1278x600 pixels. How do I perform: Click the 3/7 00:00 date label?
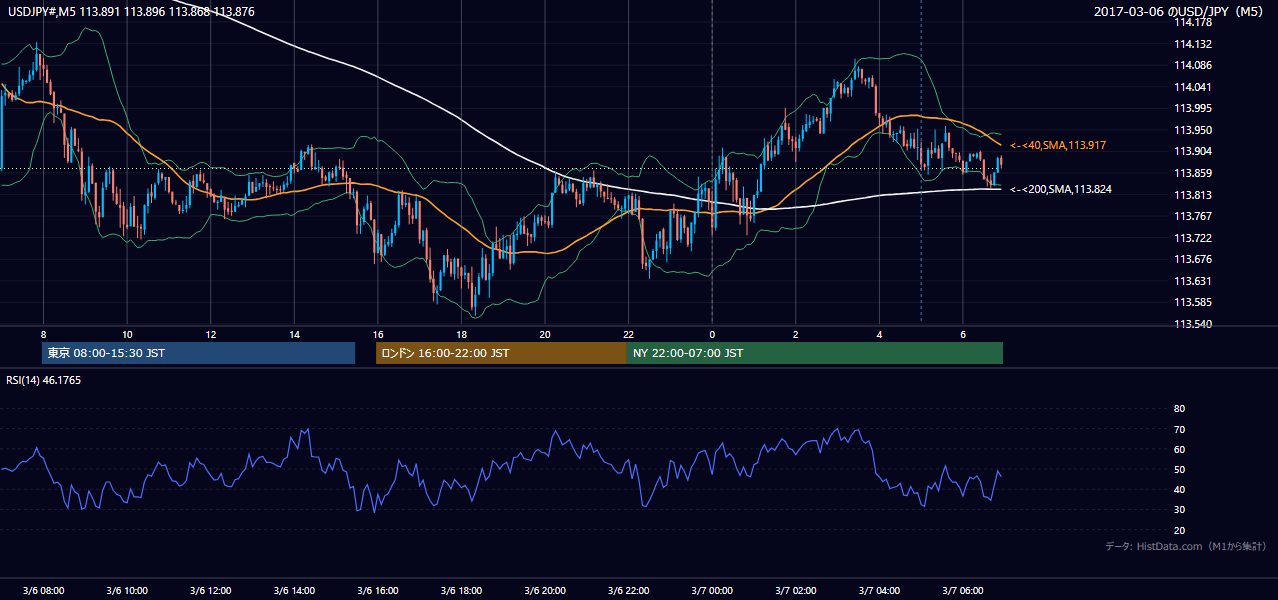712,591
